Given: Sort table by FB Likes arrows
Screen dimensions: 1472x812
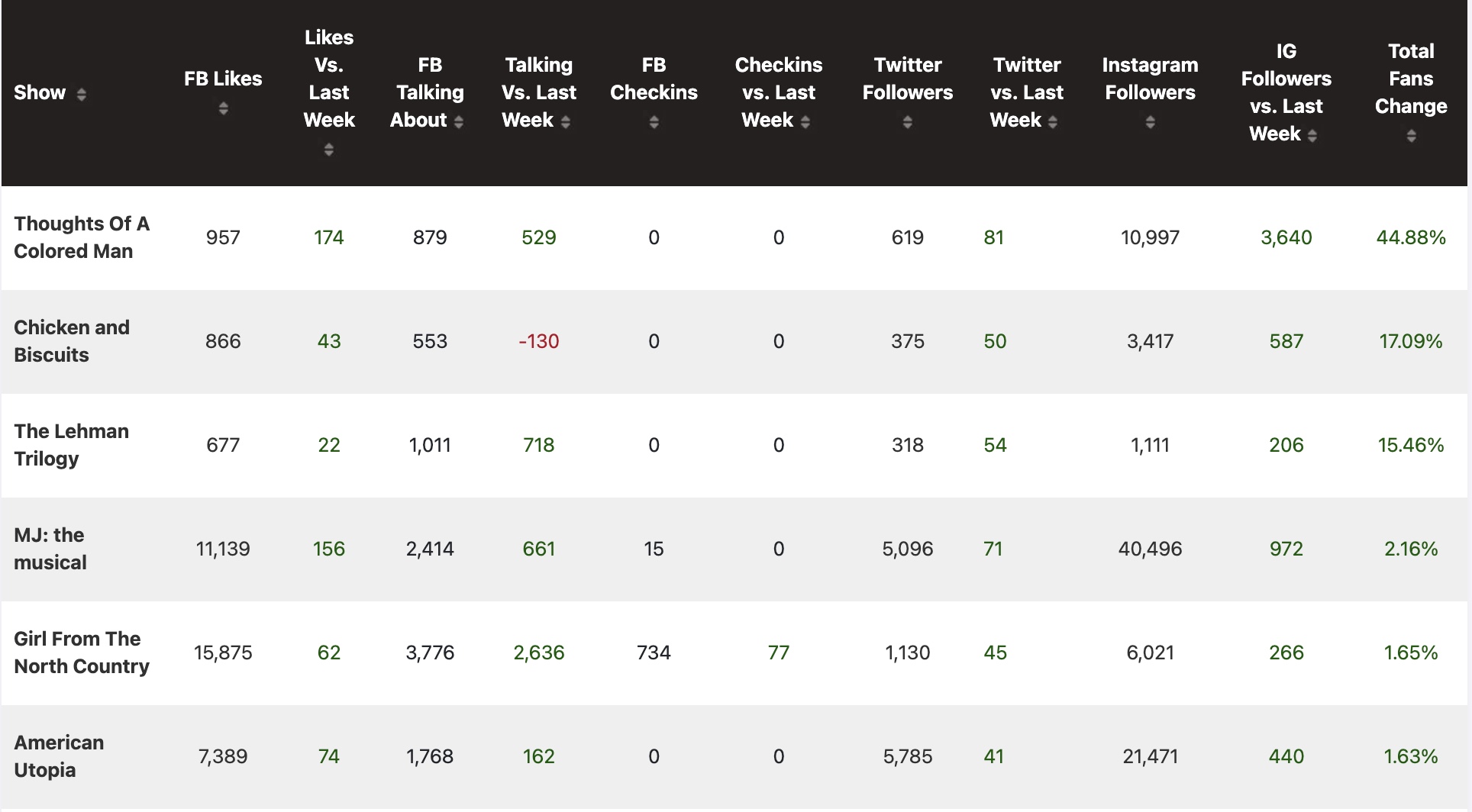Looking at the screenshot, I should click(223, 108).
